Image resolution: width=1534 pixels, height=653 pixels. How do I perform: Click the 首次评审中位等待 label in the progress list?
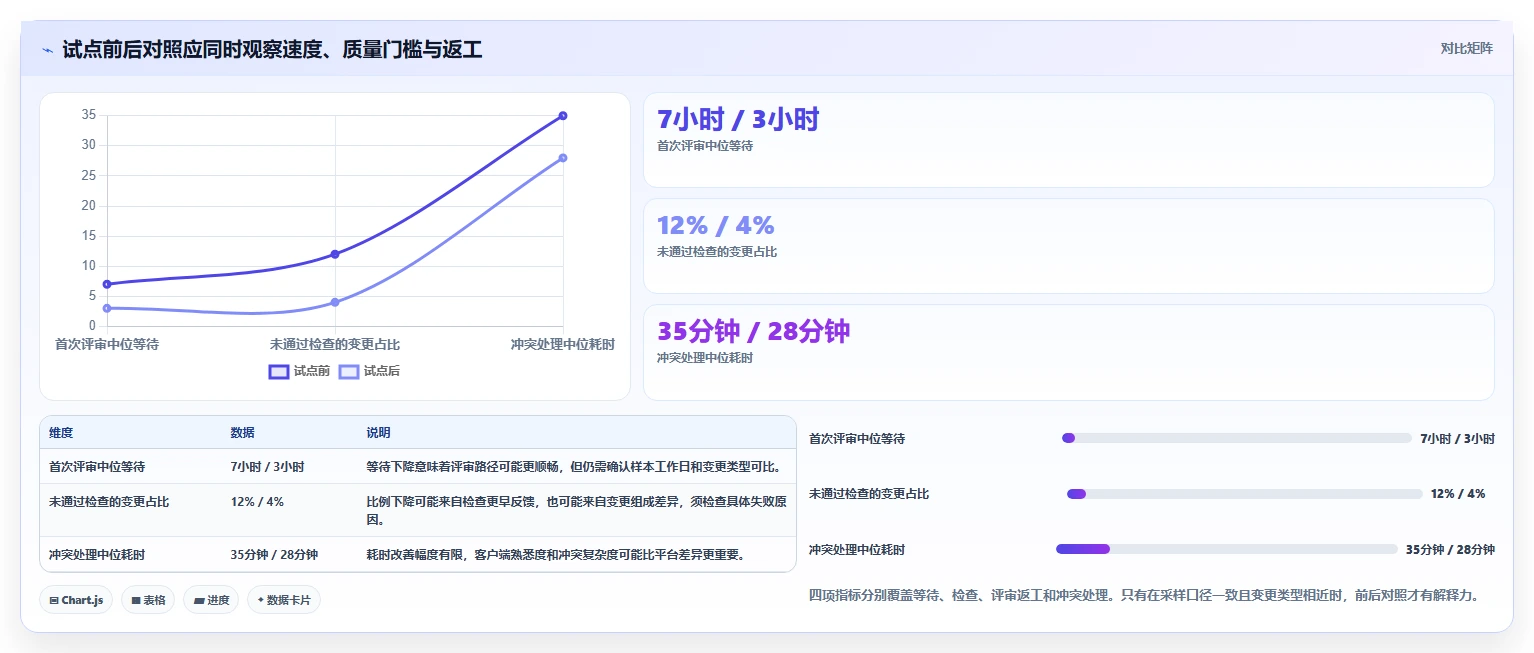coord(857,439)
